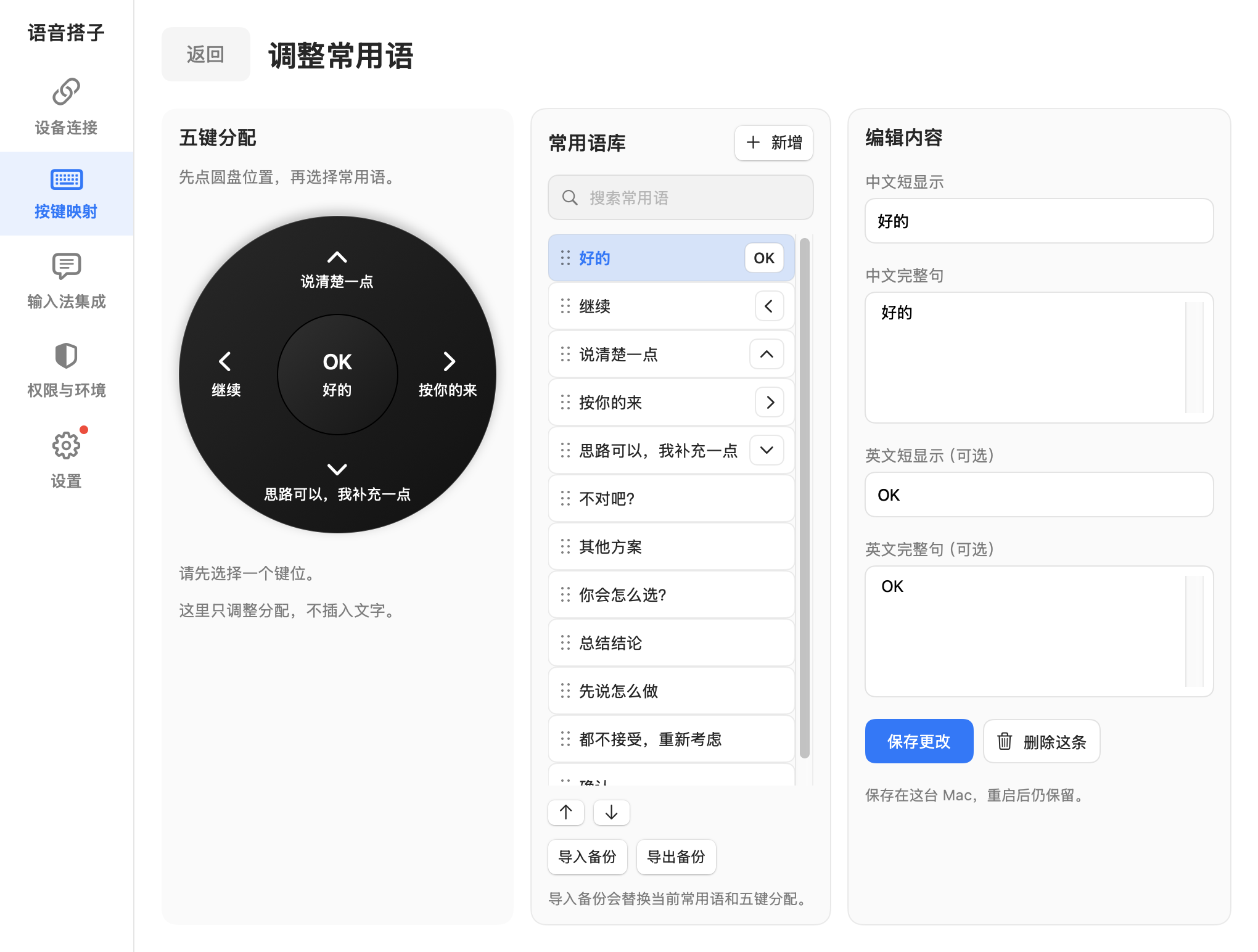Grab the drag handle of 其他方案 row
The height and width of the screenshot is (952, 1258).
click(565, 546)
